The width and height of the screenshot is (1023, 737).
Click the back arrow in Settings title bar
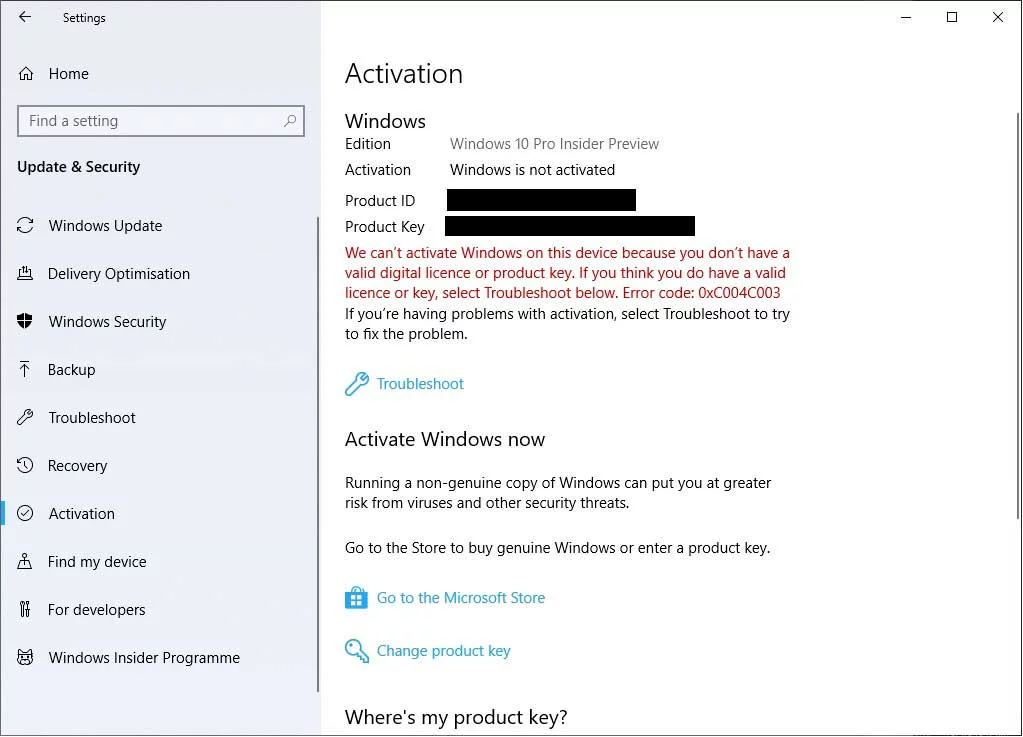pos(25,17)
